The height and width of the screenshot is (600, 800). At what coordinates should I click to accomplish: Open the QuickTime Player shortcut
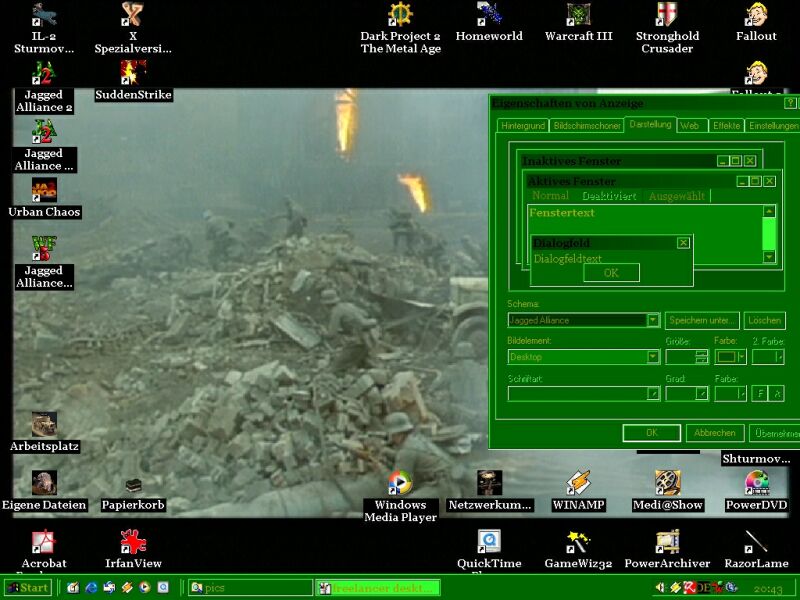tap(489, 542)
